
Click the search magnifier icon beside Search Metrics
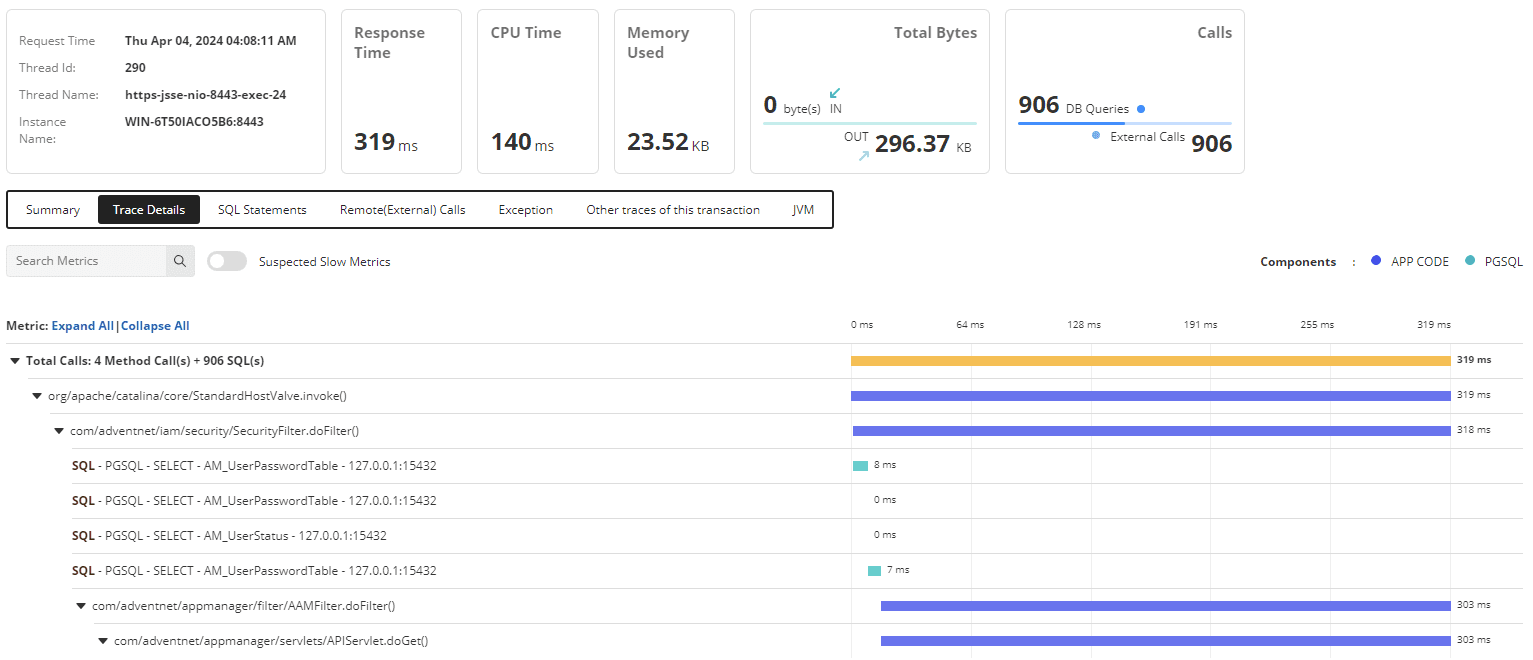(x=180, y=261)
